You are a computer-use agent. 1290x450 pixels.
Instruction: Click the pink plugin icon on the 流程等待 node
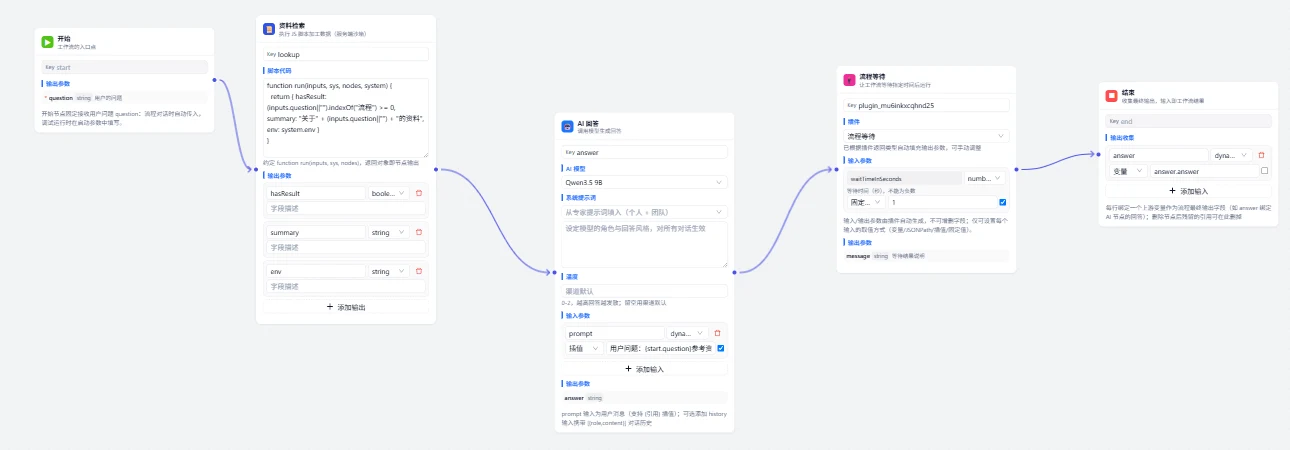pyautogui.click(x=850, y=79)
